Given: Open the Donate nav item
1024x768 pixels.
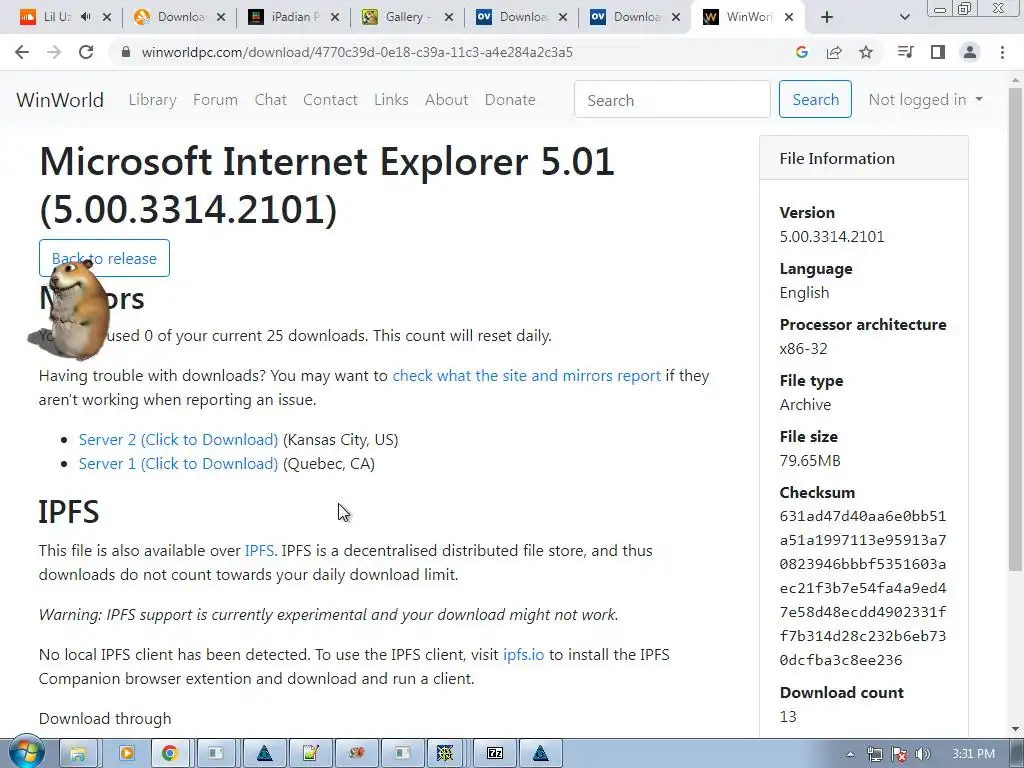Looking at the screenshot, I should coord(510,100).
